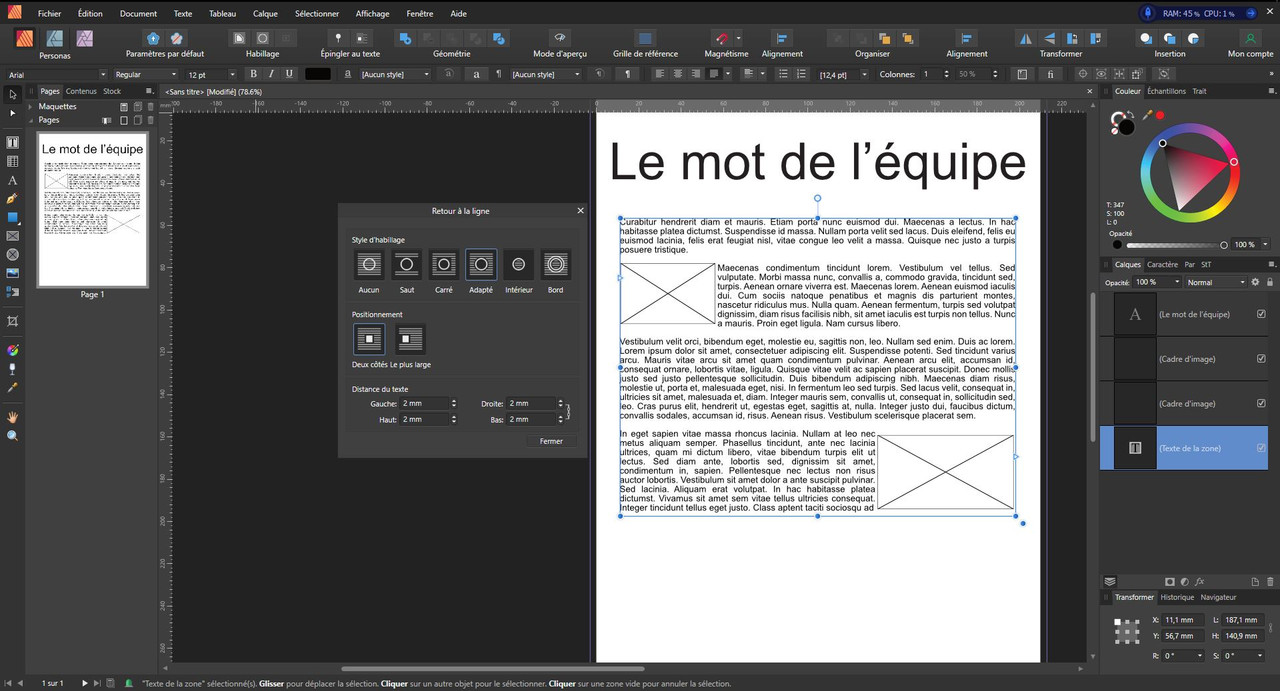Select the Rectangle shape tool

[12, 217]
